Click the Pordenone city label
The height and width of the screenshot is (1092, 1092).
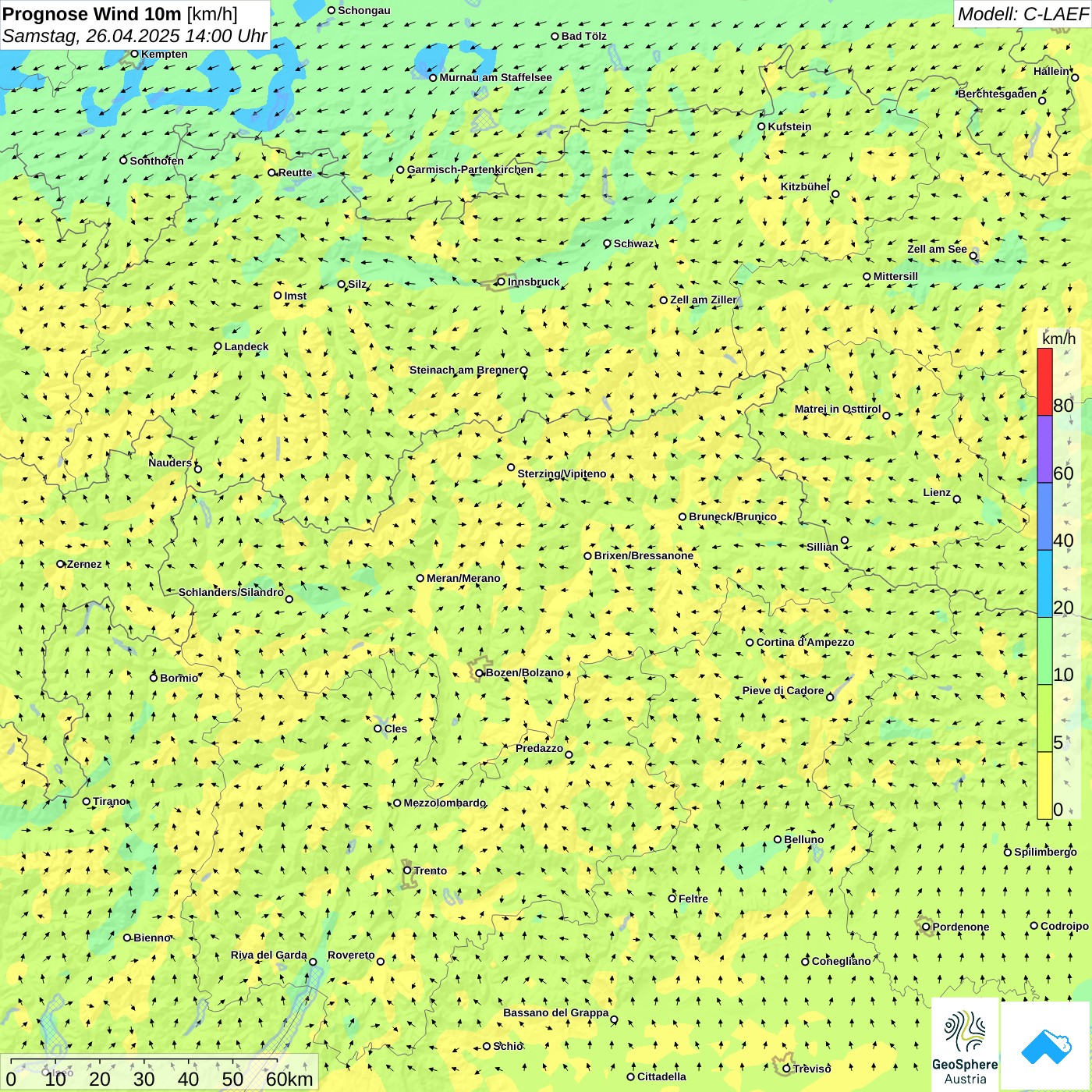[960, 927]
